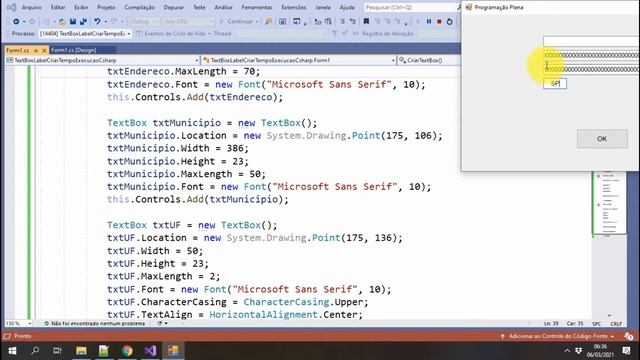Open the Projeto menu

pyautogui.click(x=106, y=7)
